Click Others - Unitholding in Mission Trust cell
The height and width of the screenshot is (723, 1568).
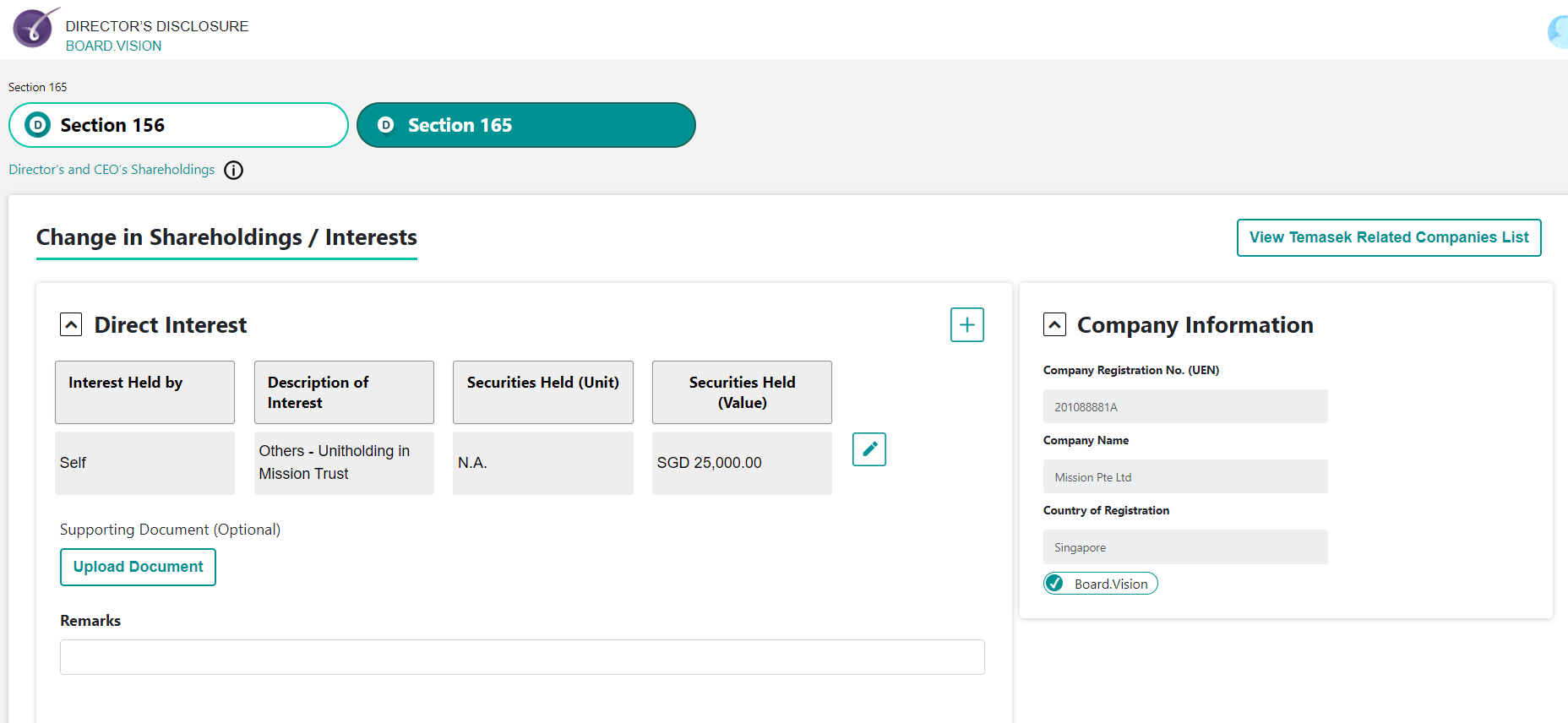click(x=344, y=463)
